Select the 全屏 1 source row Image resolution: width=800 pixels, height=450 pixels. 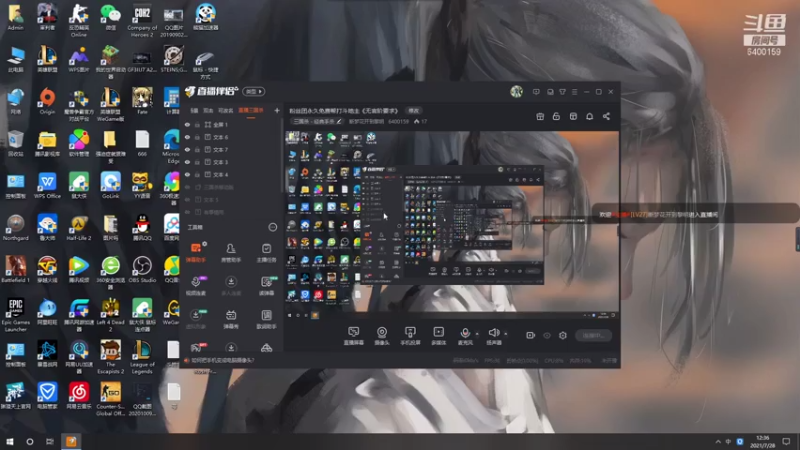231,124
